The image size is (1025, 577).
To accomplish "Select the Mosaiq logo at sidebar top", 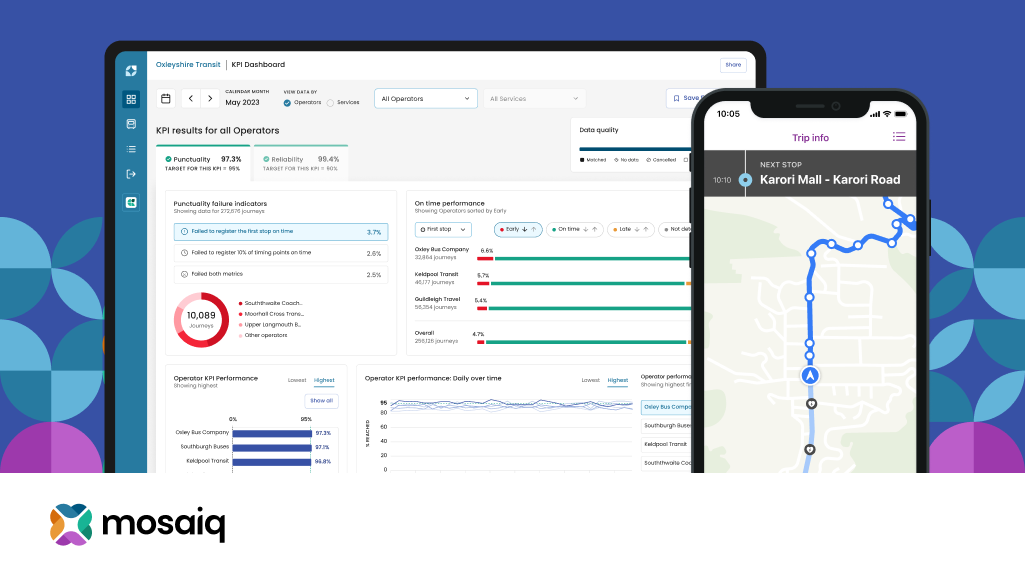I will 130,71.
